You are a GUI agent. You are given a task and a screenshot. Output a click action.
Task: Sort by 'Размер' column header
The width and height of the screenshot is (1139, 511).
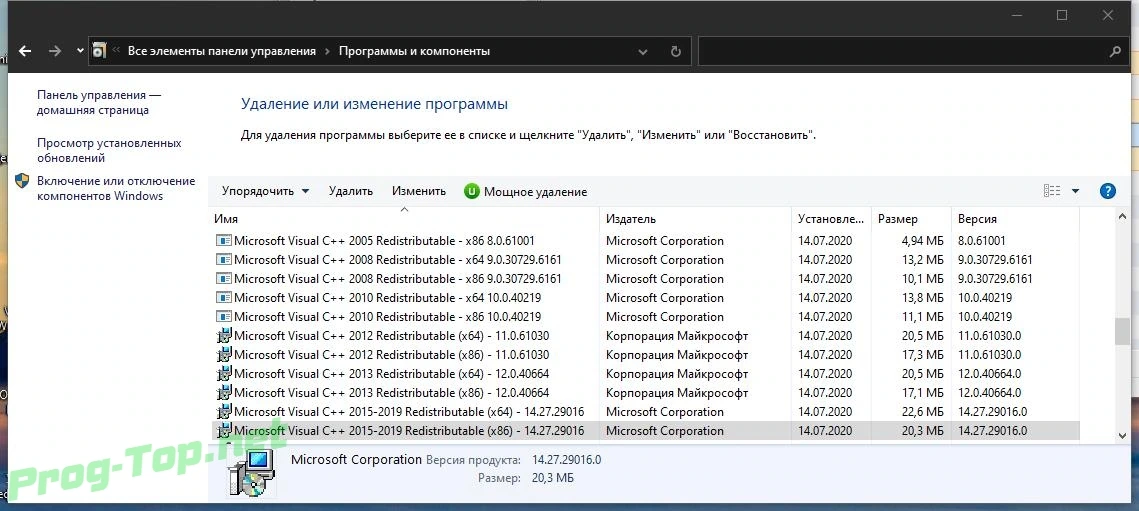coord(911,219)
